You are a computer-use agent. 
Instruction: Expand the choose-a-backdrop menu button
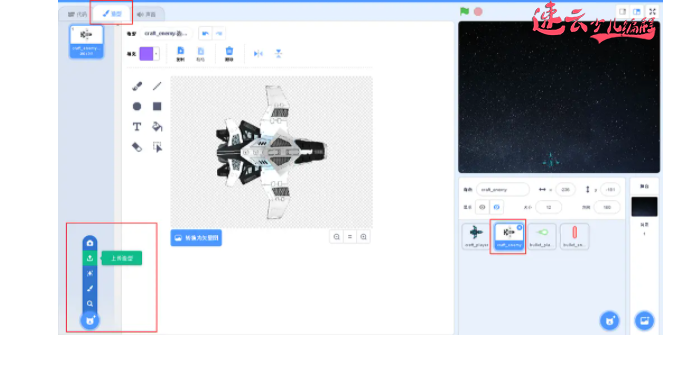(644, 321)
